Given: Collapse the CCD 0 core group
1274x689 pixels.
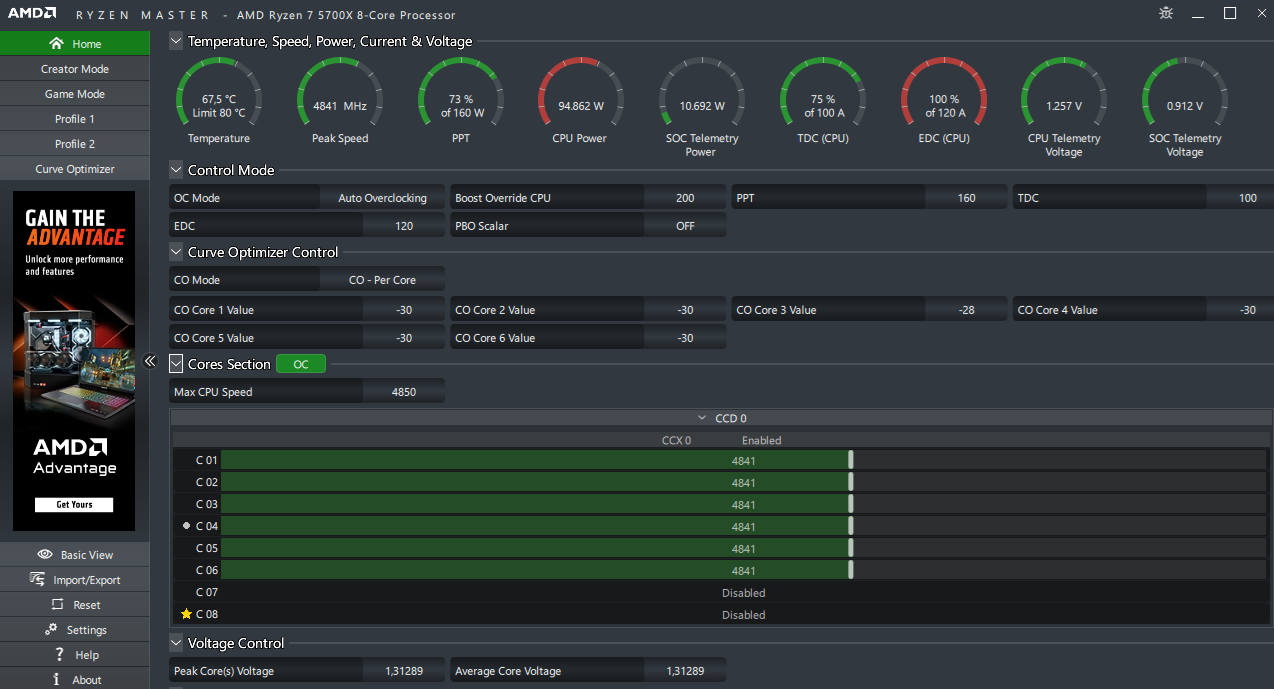Looking at the screenshot, I should point(702,418).
